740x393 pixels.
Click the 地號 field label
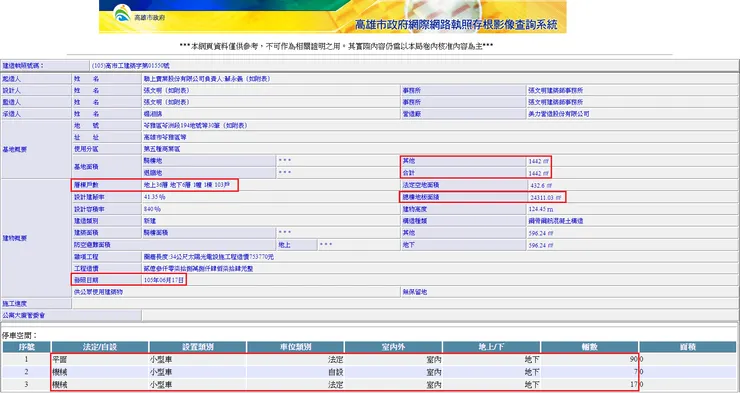(86, 125)
